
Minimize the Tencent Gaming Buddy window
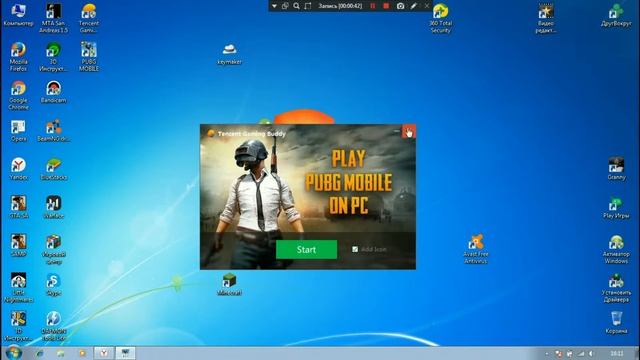[x=396, y=131]
